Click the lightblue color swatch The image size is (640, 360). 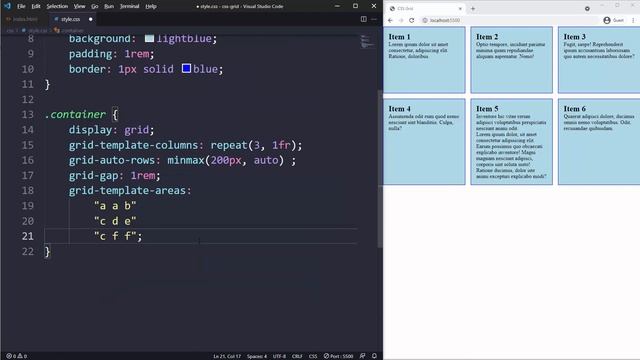[x=149, y=38]
